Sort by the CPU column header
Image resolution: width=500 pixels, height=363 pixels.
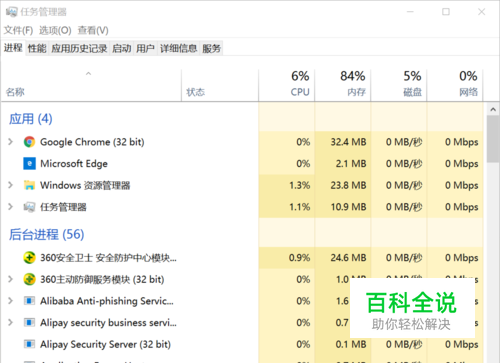coord(287,85)
